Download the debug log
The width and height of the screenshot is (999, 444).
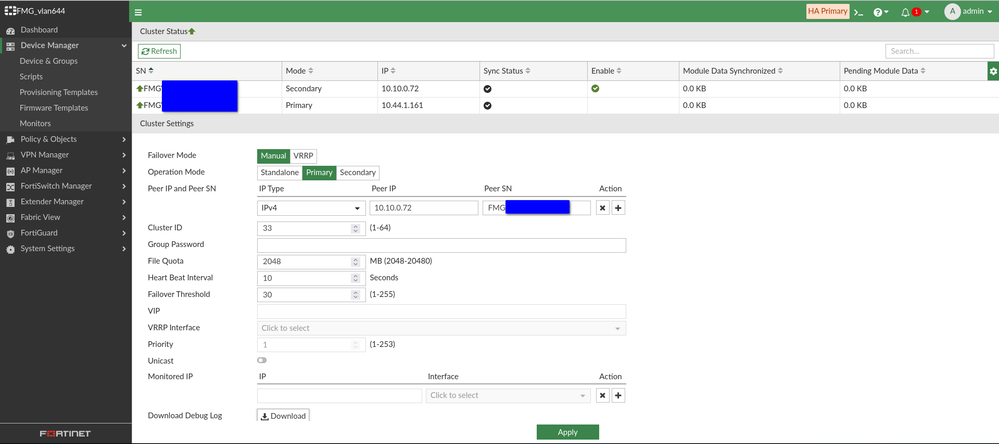point(284,416)
